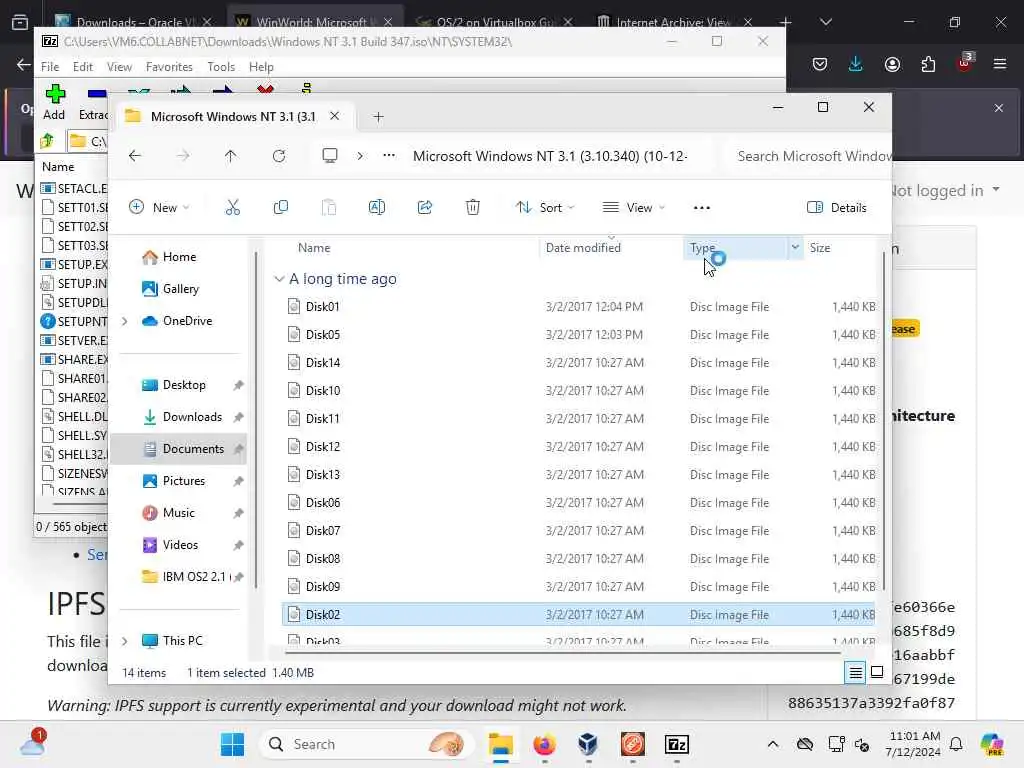This screenshot has width=1024, height=768.
Task: Go up one folder level in Explorer
Action: pyautogui.click(x=231, y=156)
